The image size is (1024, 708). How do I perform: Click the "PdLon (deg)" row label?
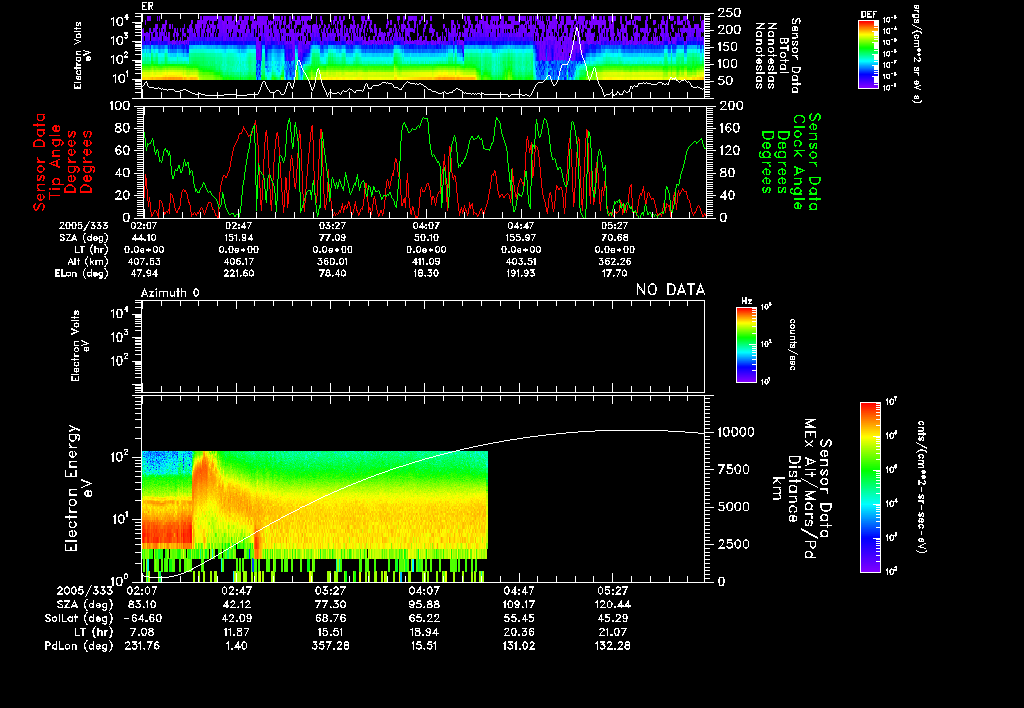click(79, 645)
